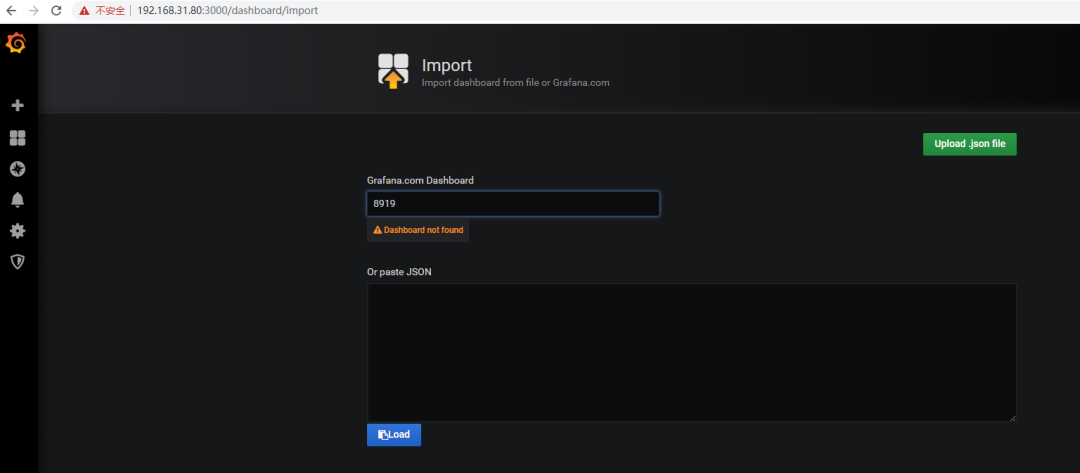
Task: Open the Server Admin shield icon
Action: pos(18,262)
